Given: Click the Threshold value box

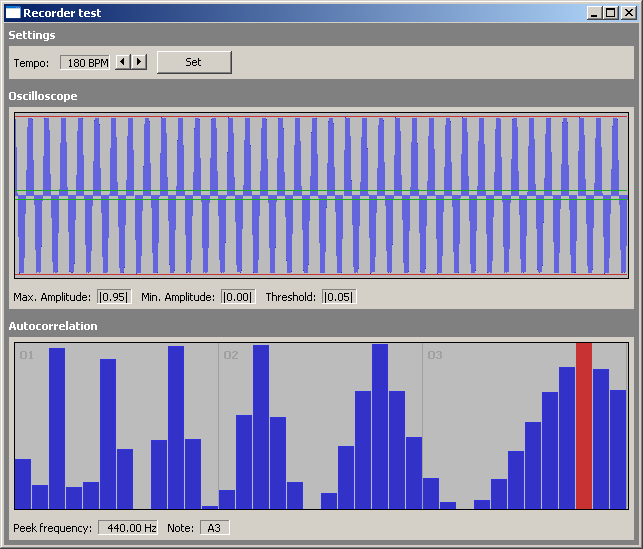Looking at the screenshot, I should (x=339, y=297).
